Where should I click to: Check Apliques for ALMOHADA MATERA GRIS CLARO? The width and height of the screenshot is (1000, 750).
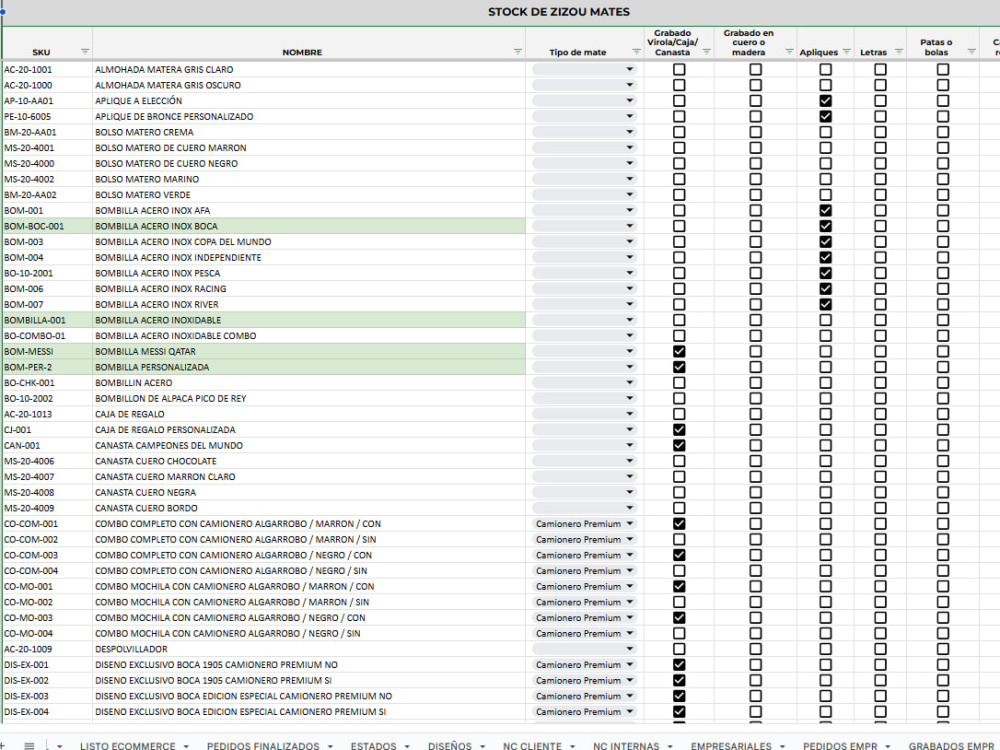point(825,69)
